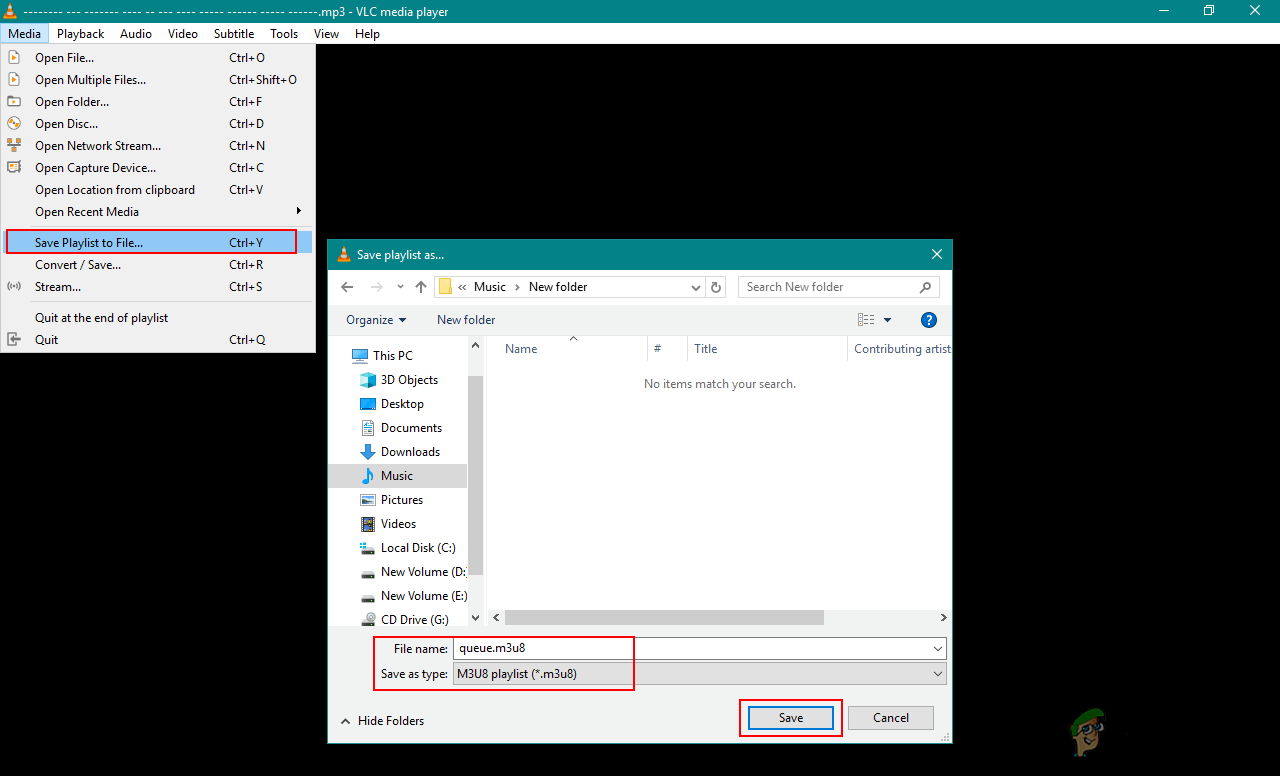
Task: Sort by Contributing artists column
Action: (900, 349)
